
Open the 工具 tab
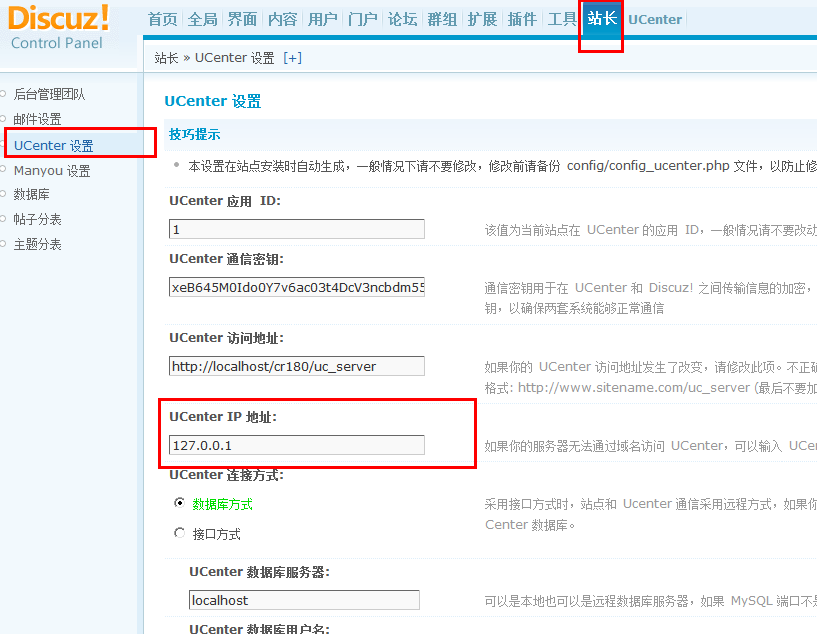coord(562,19)
